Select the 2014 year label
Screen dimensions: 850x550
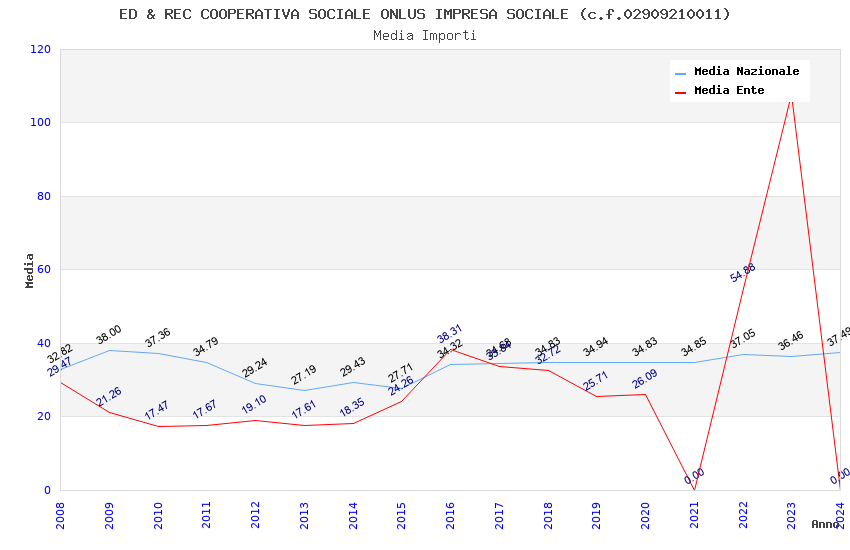point(353,515)
